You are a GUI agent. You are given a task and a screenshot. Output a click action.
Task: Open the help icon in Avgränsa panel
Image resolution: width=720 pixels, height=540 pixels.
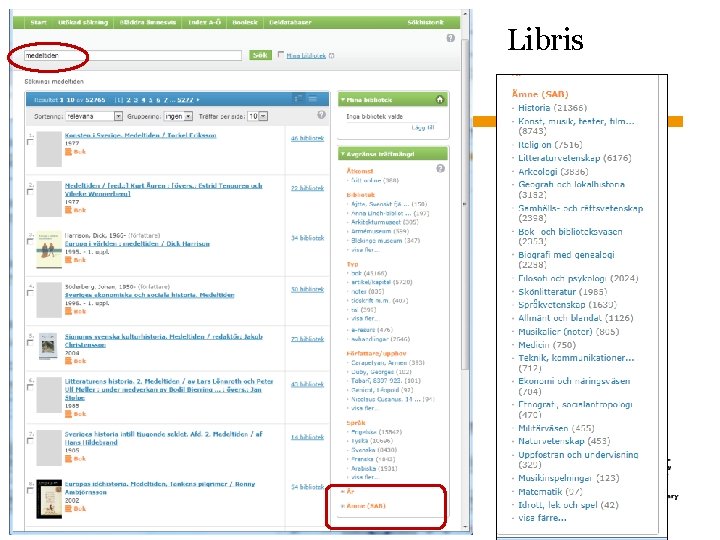[440, 169]
